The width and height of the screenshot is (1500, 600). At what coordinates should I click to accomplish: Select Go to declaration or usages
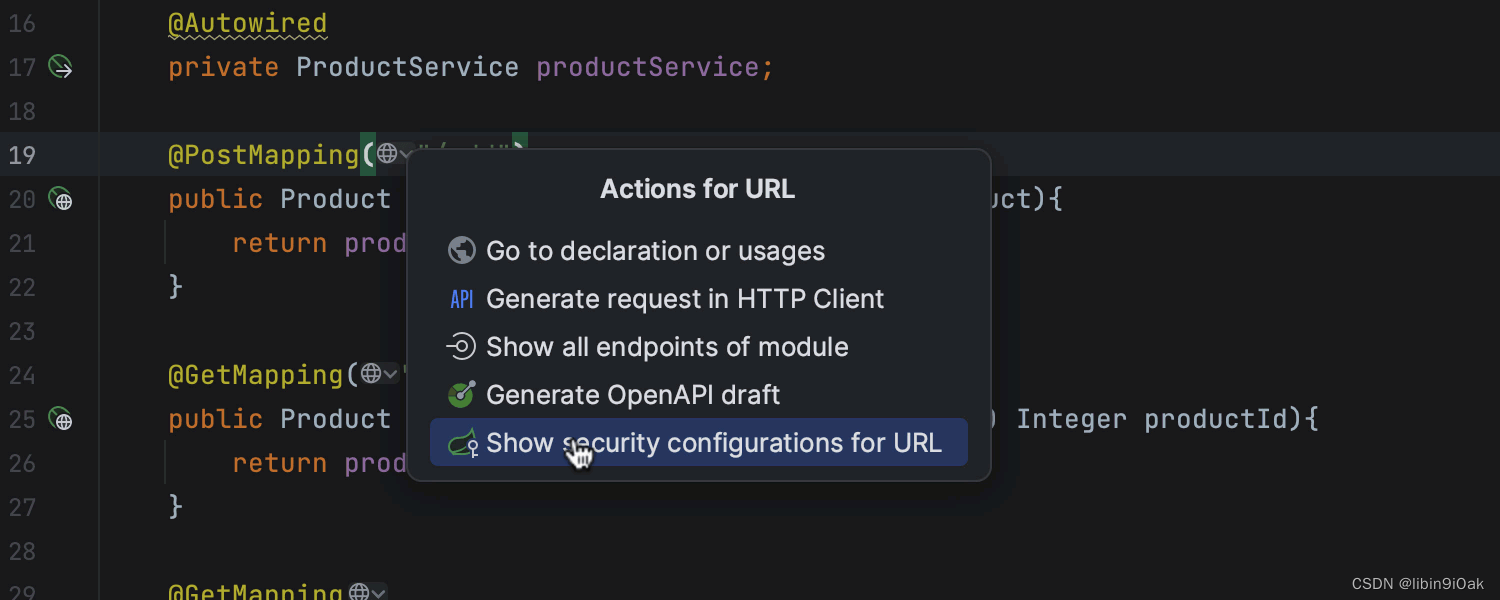(655, 251)
